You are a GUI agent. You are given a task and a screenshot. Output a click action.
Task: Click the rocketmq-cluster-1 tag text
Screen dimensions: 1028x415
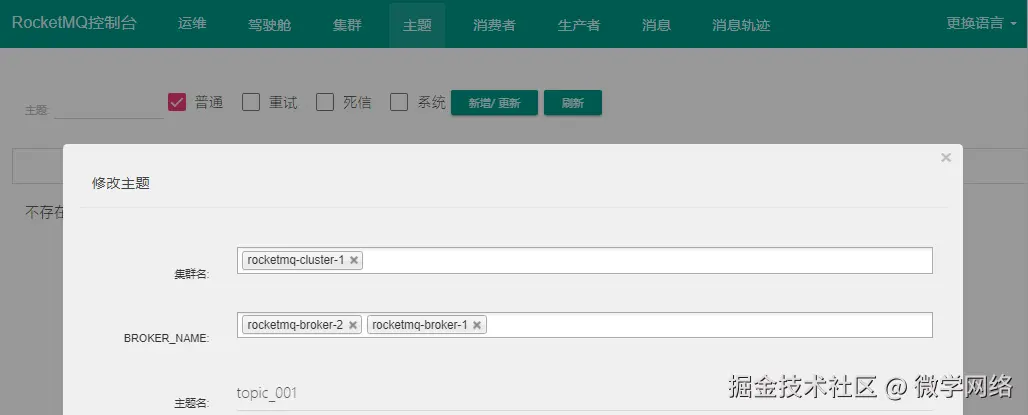pyautogui.click(x=296, y=260)
